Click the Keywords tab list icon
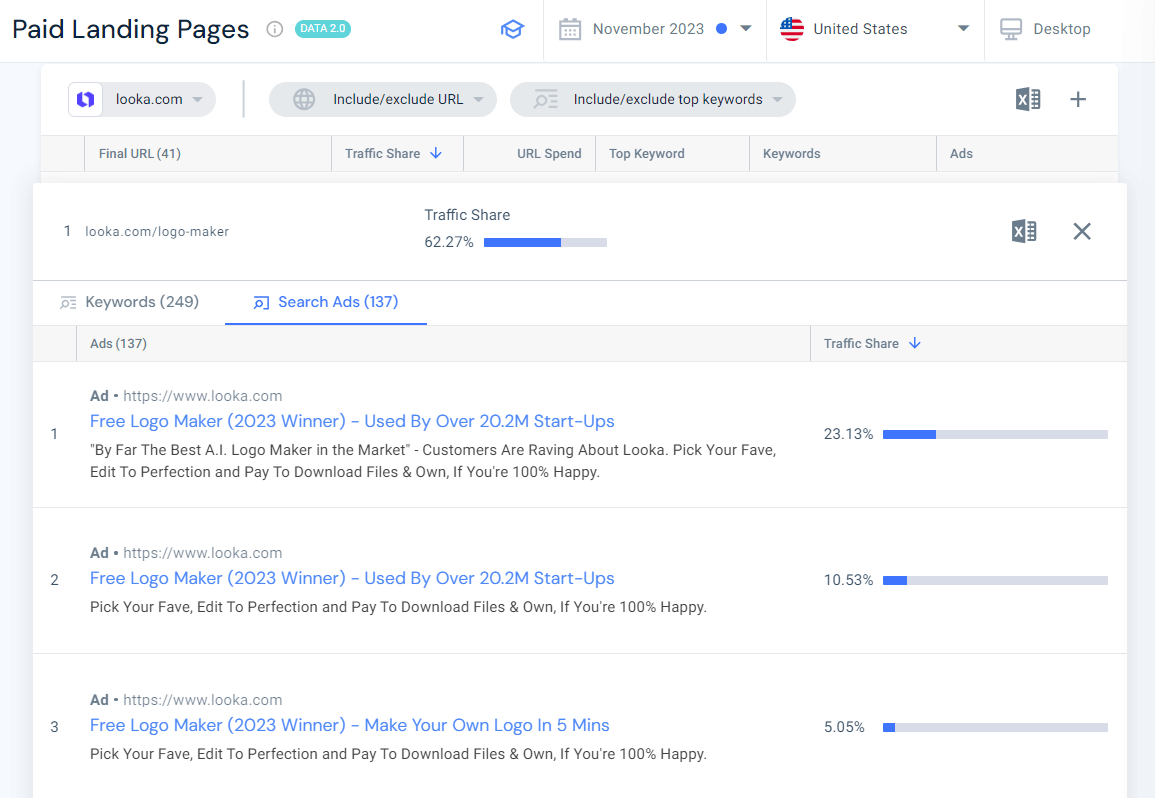Image resolution: width=1155 pixels, height=798 pixels. pyautogui.click(x=68, y=303)
